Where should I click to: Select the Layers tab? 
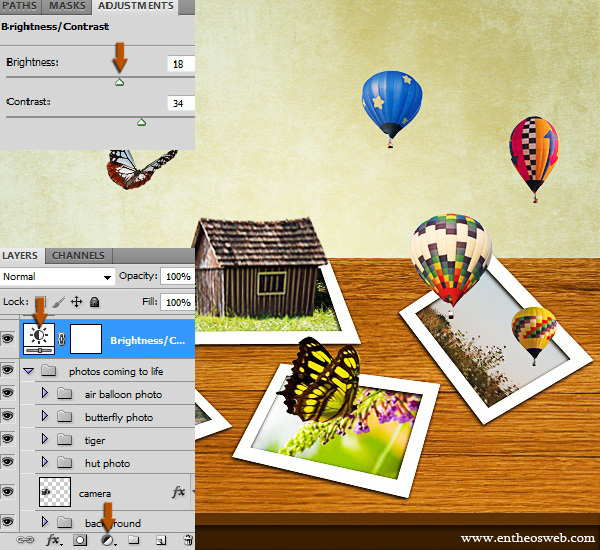(x=20, y=255)
